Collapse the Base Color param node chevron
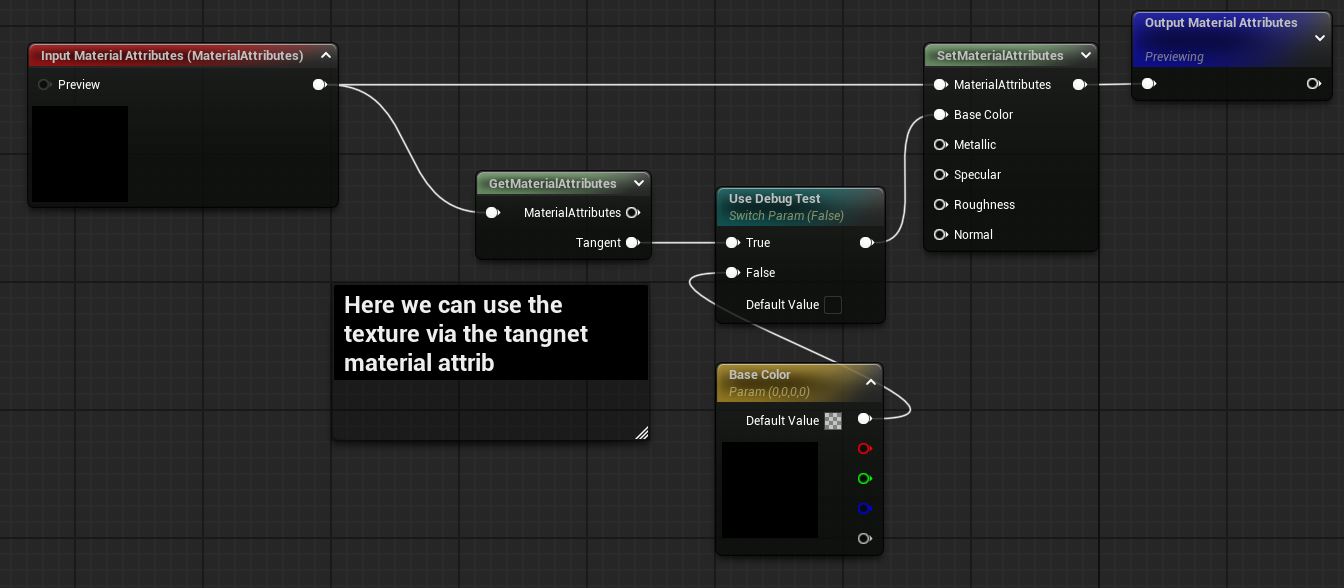This screenshot has width=1344, height=588. [x=871, y=382]
